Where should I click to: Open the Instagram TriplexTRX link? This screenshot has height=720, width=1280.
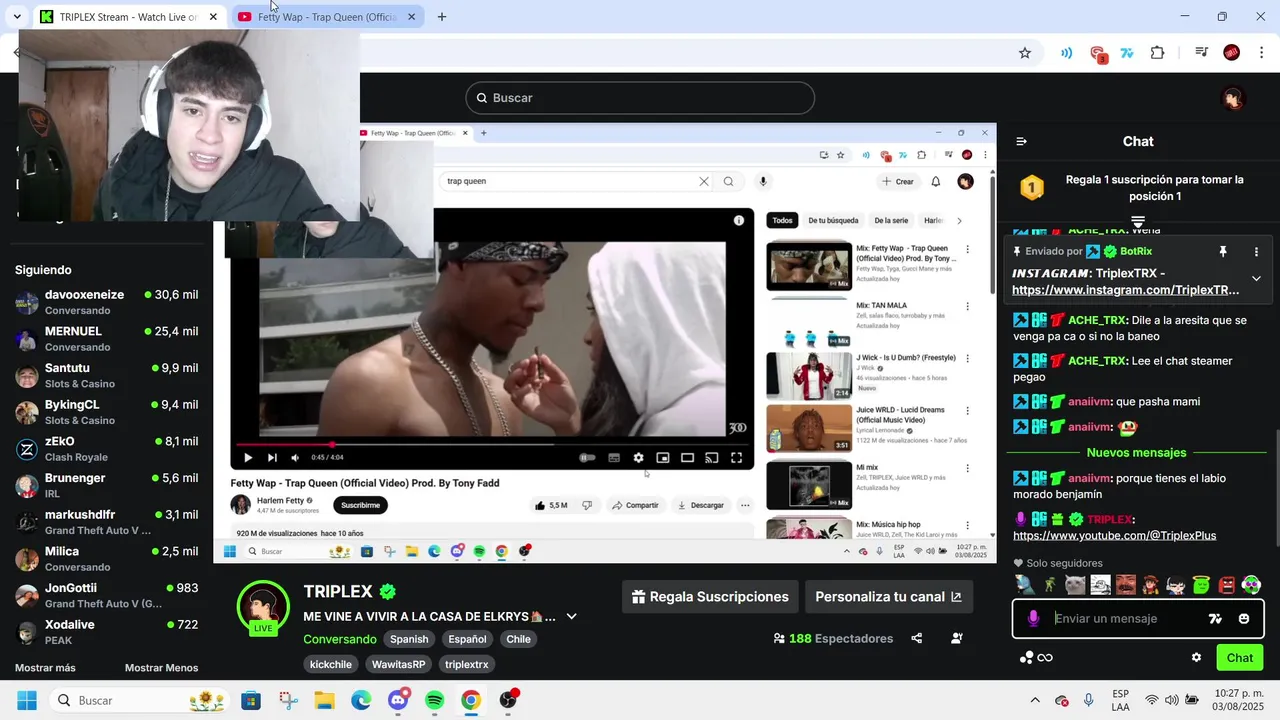coord(1125,290)
